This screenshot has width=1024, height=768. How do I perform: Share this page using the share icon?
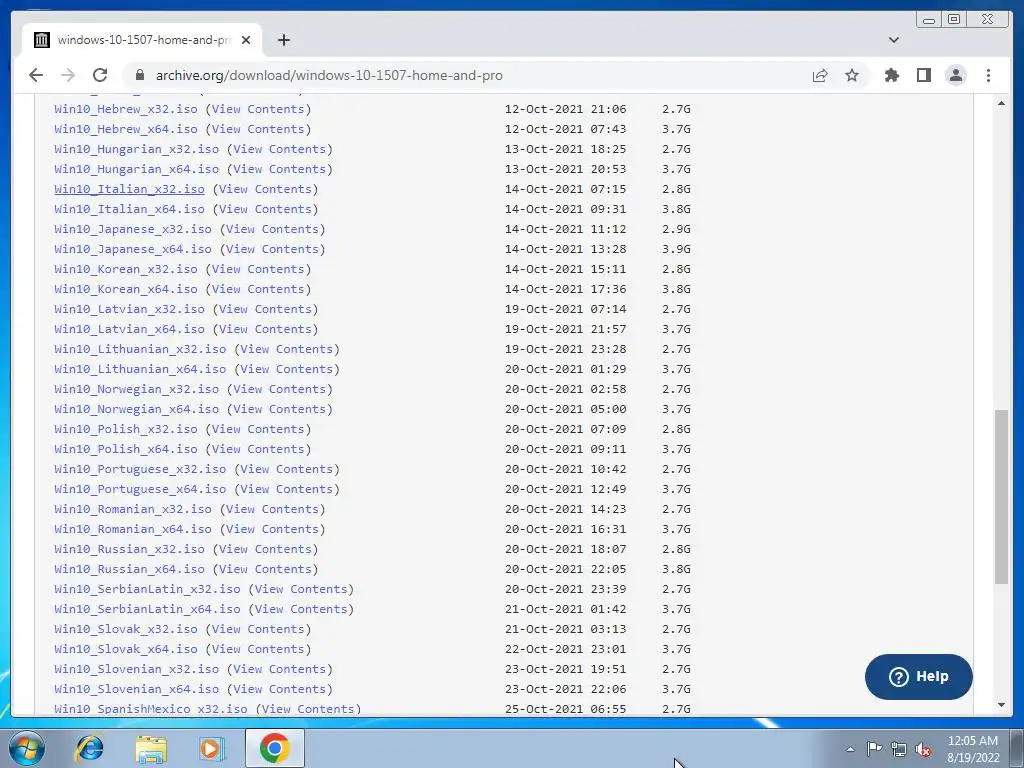coord(820,75)
